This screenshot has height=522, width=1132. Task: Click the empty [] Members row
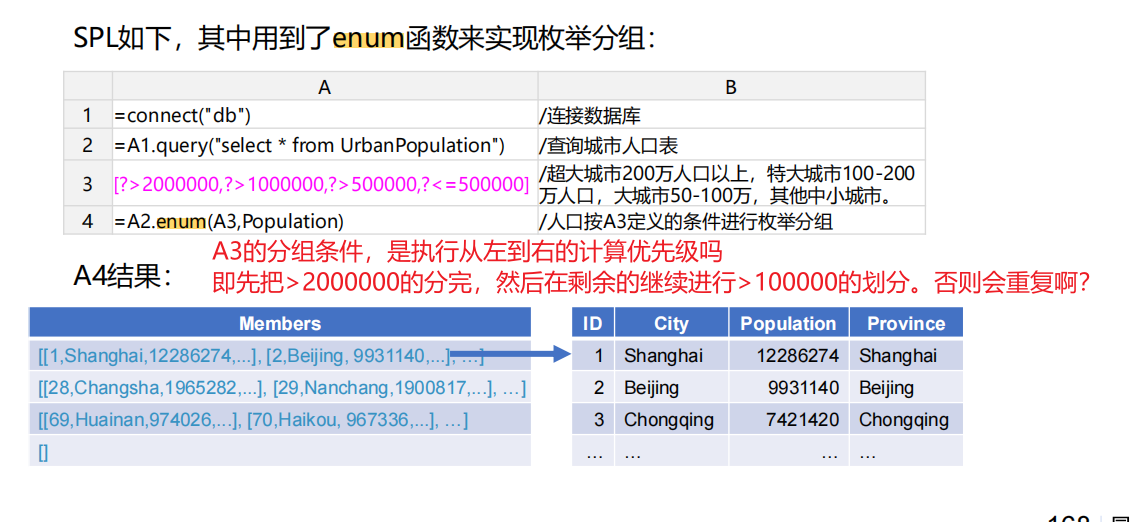(43, 451)
